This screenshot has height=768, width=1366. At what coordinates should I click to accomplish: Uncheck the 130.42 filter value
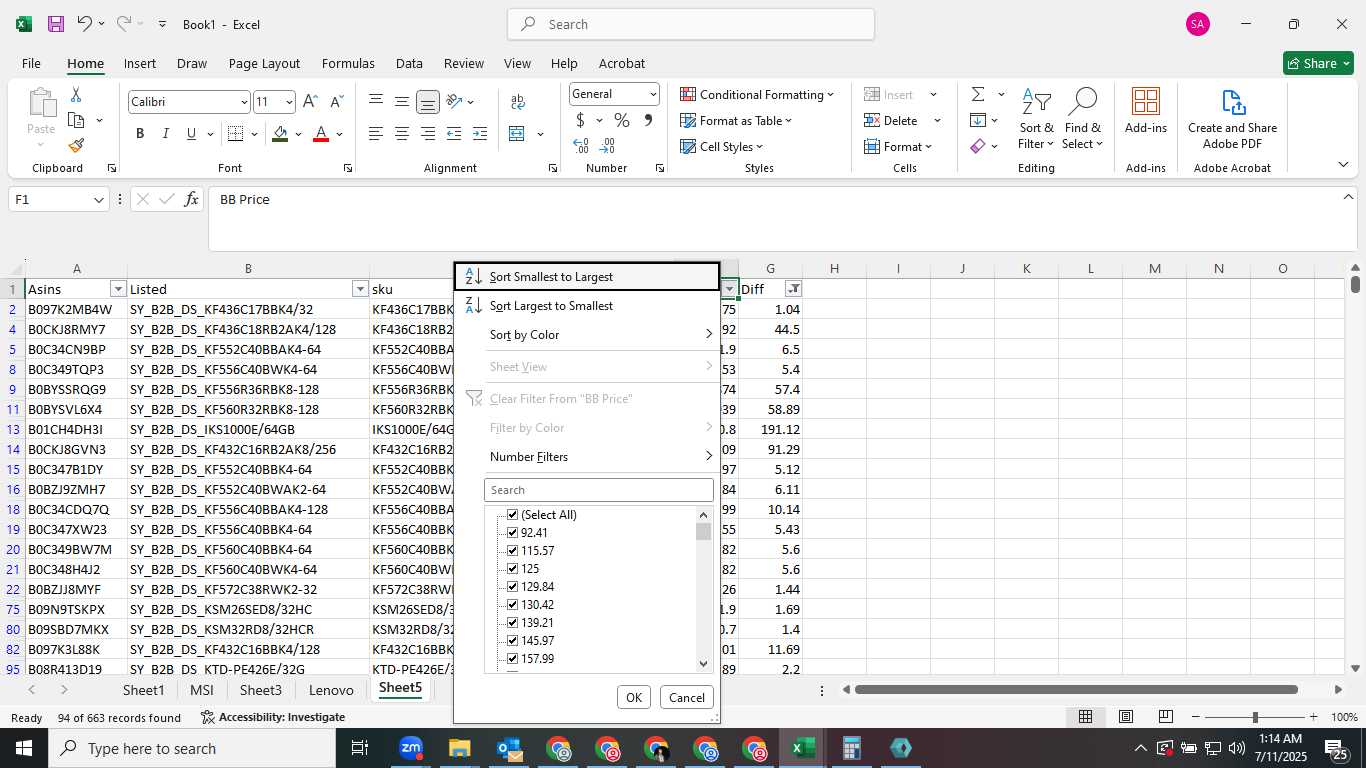point(513,605)
